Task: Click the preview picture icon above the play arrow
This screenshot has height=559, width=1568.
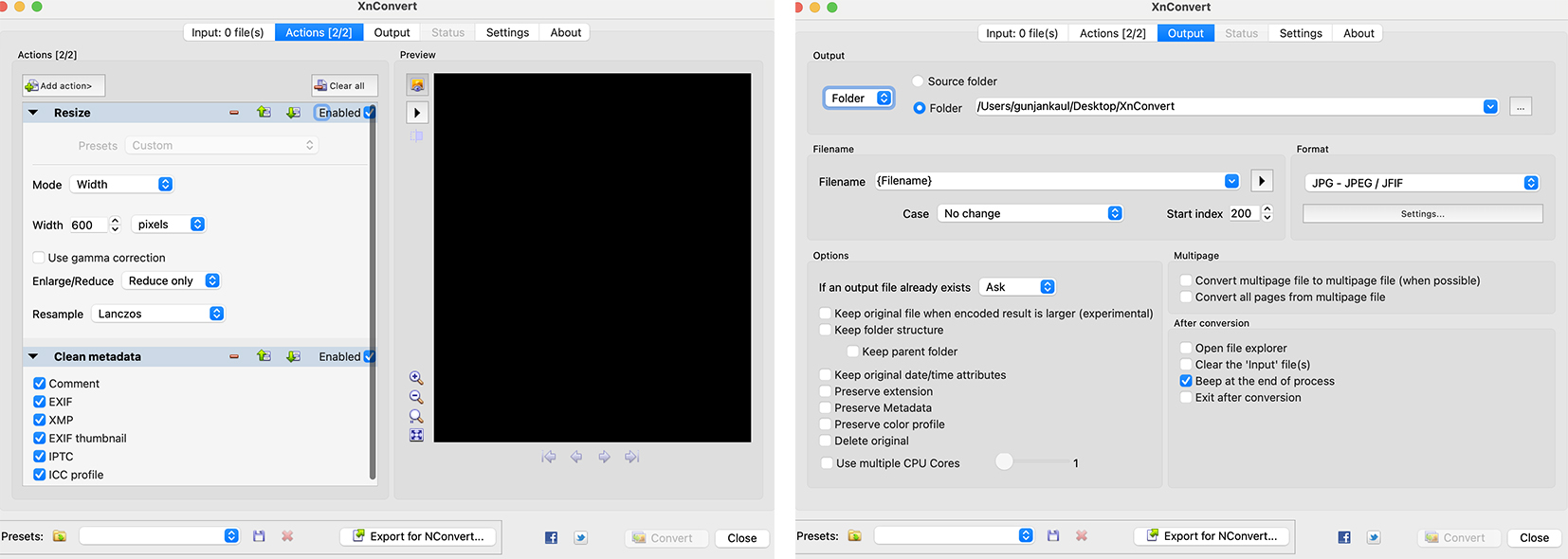Action: (x=417, y=85)
